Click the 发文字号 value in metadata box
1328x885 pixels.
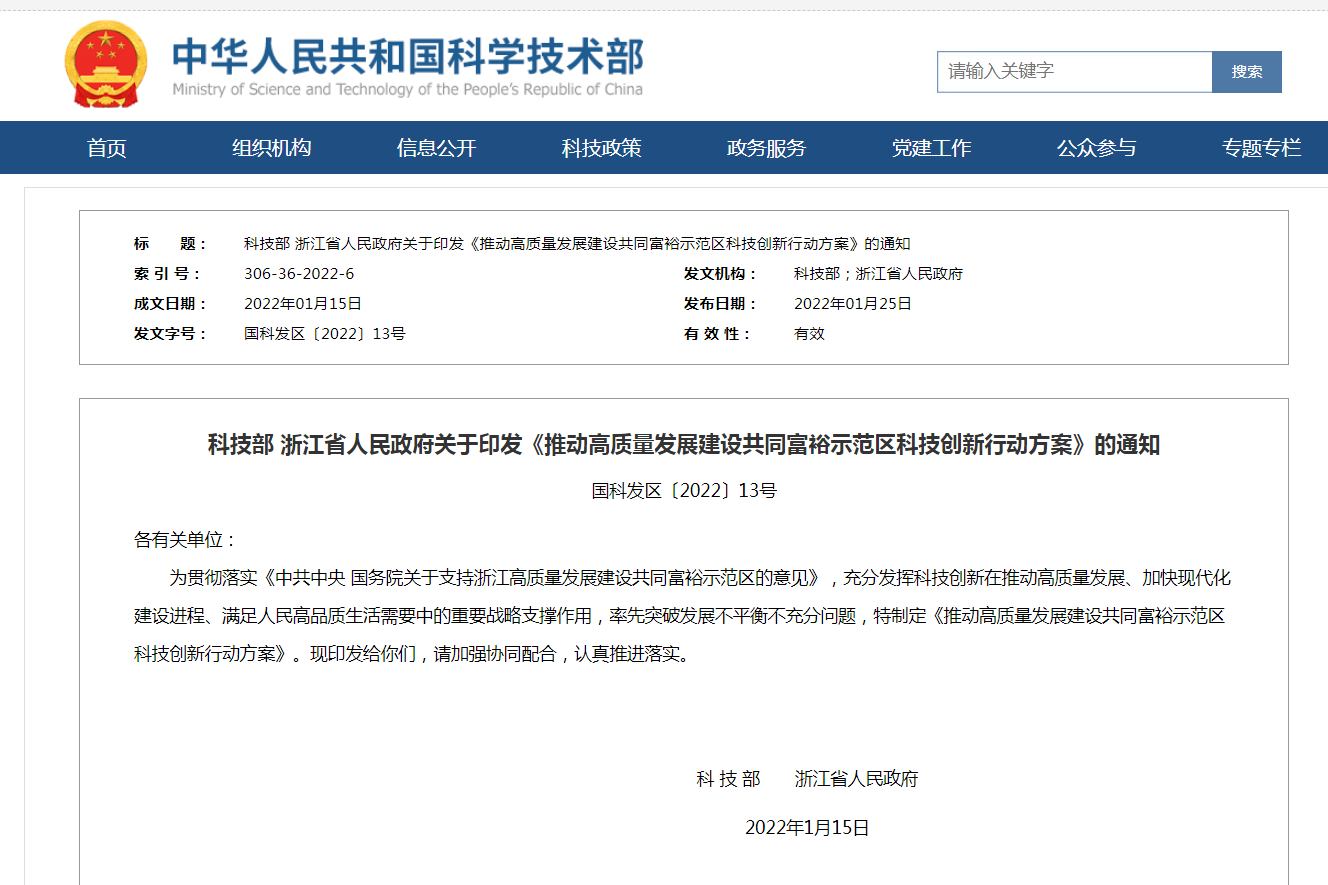tap(325, 334)
